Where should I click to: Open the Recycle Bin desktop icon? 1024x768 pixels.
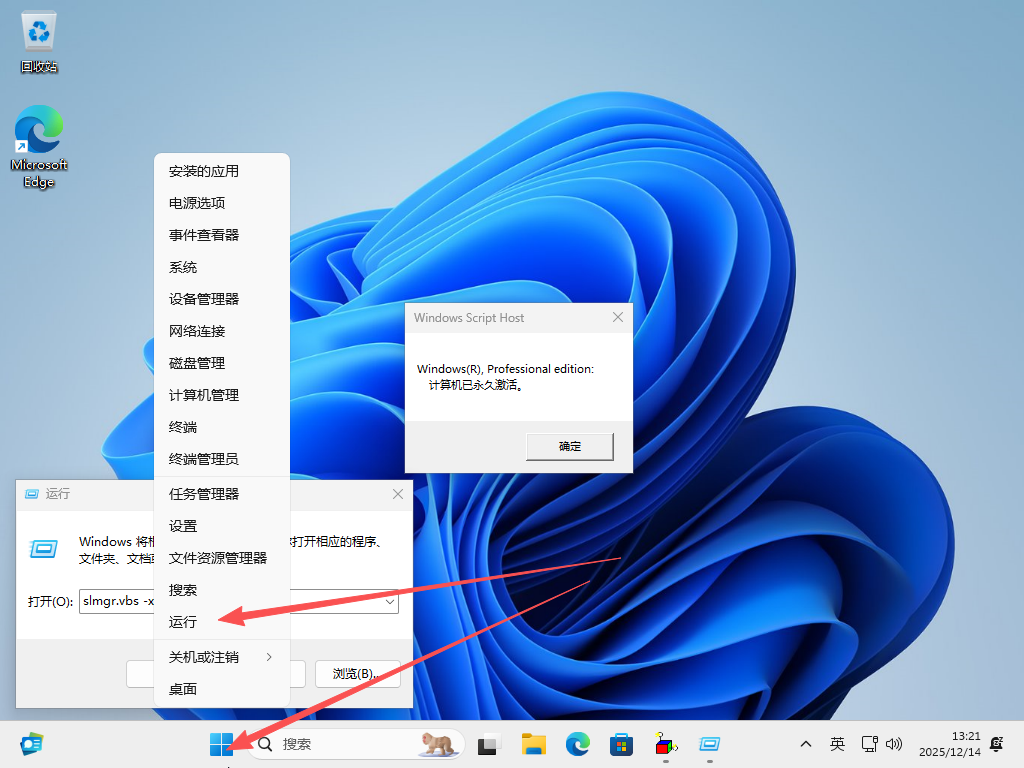coord(39,42)
